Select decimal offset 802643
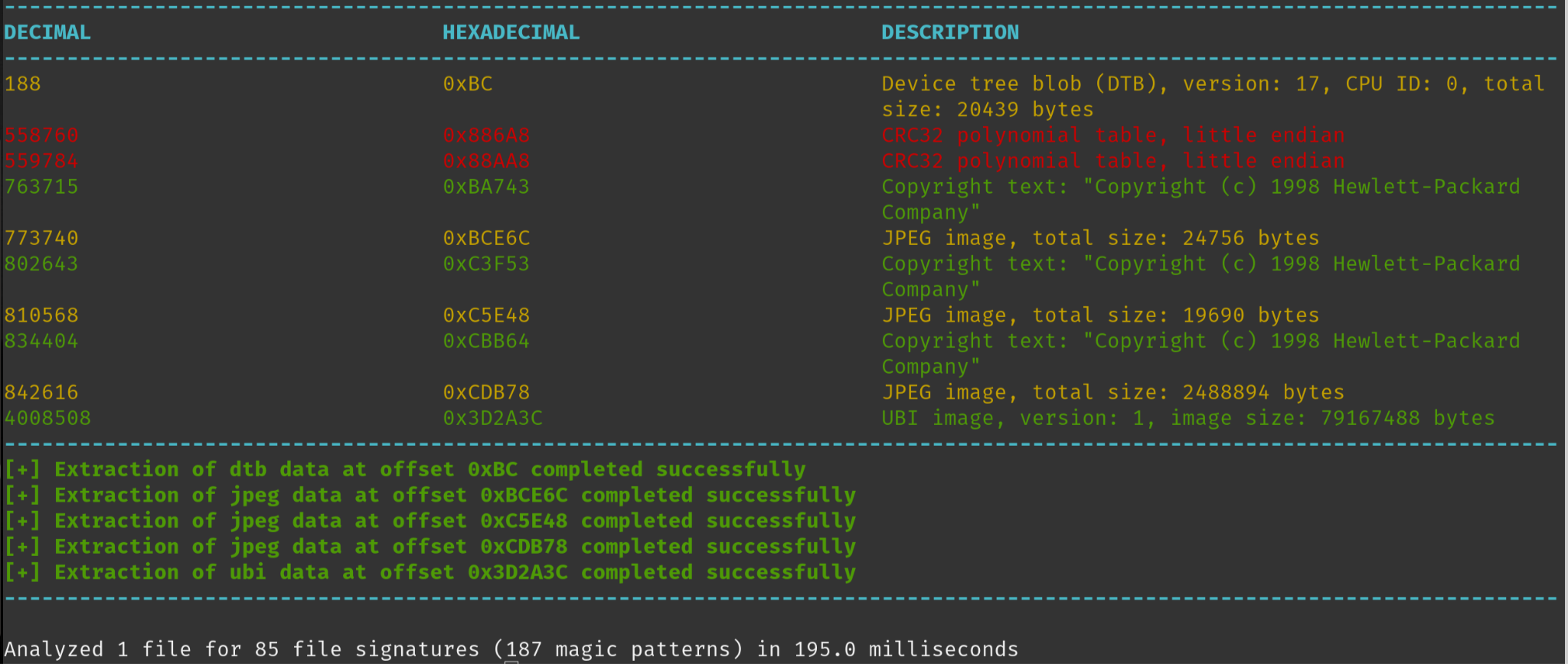This screenshot has width=1568, height=664. [41, 263]
